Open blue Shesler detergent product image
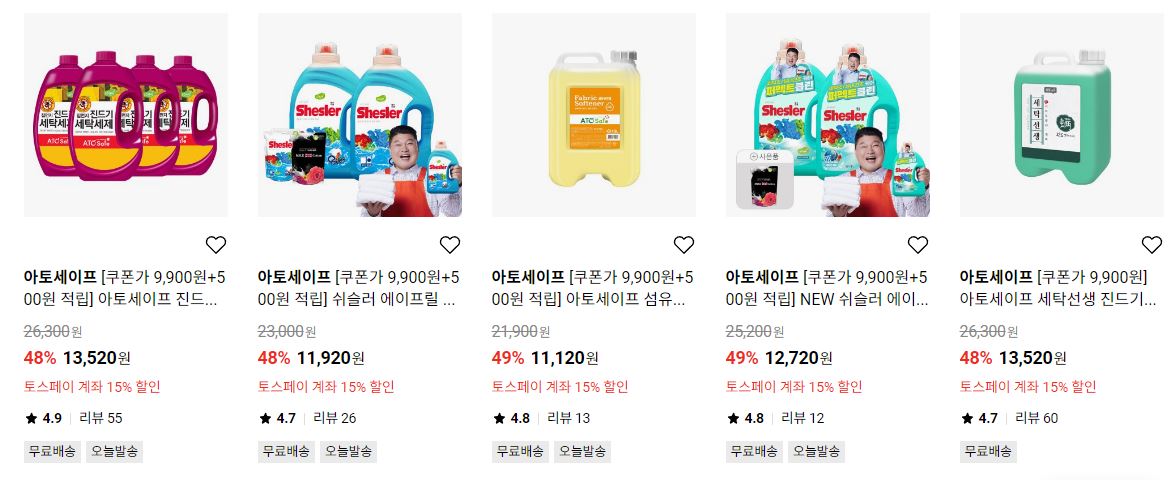The width and height of the screenshot is (1173, 480). [x=360, y=115]
